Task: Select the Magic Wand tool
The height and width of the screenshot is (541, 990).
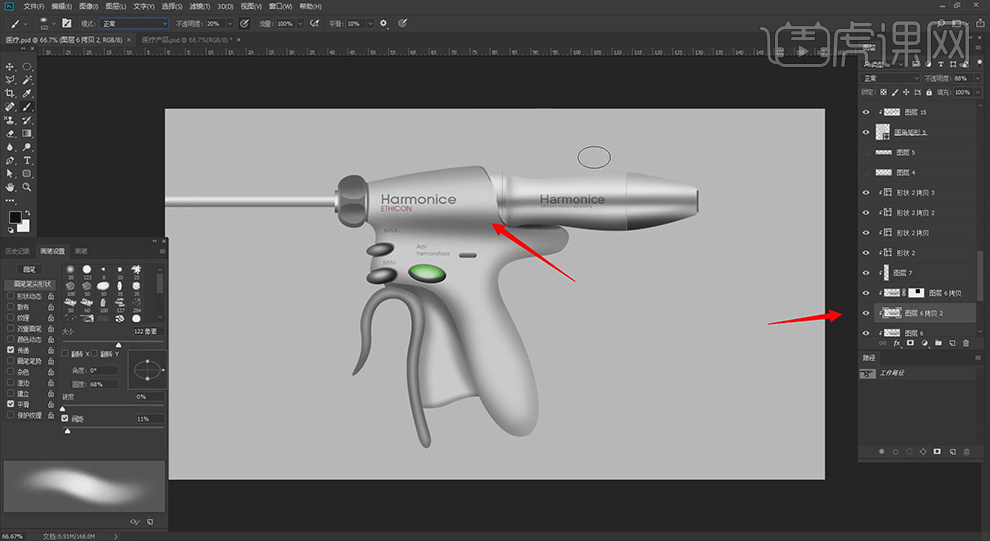Action: click(x=27, y=80)
